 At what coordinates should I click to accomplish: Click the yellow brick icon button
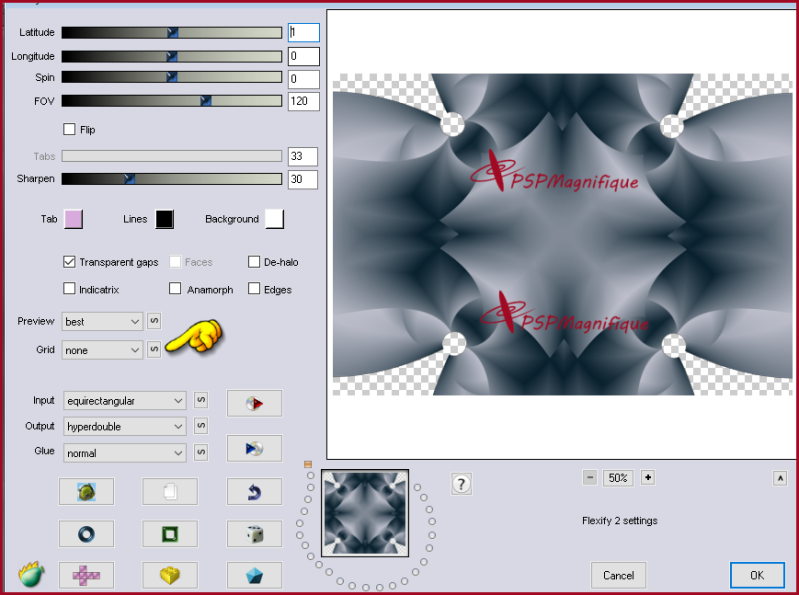[170, 575]
